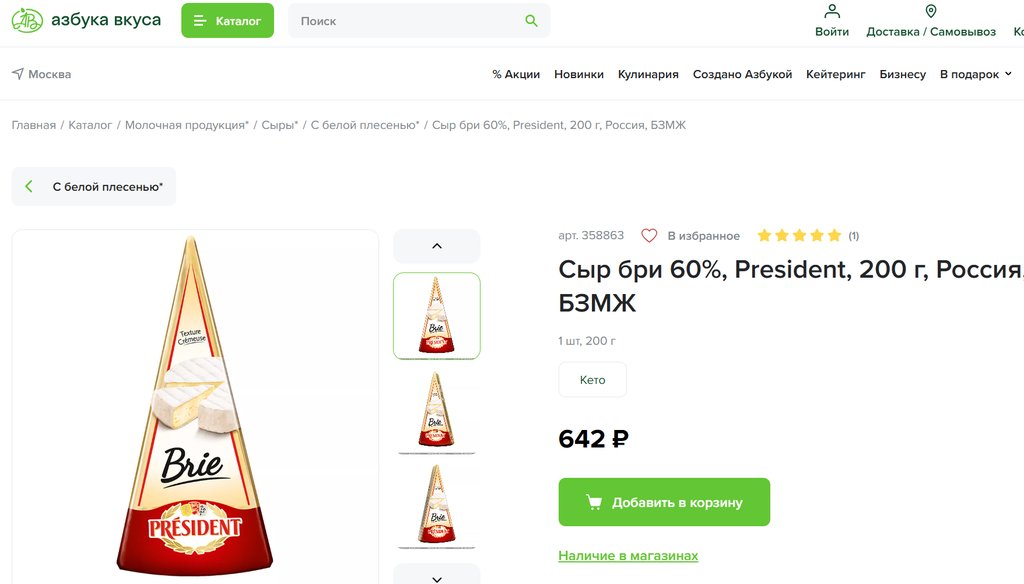Go back via С белой плесенью arrow
Screen dimensions: 1024x584
point(29,187)
